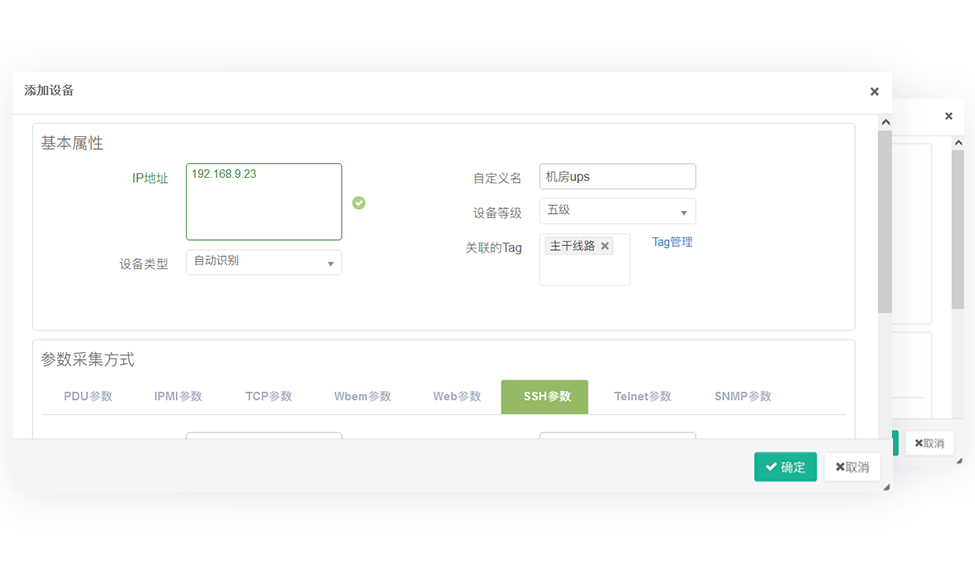Switch to the Wbem参数 tab
This screenshot has height=564, width=975.
pos(363,397)
